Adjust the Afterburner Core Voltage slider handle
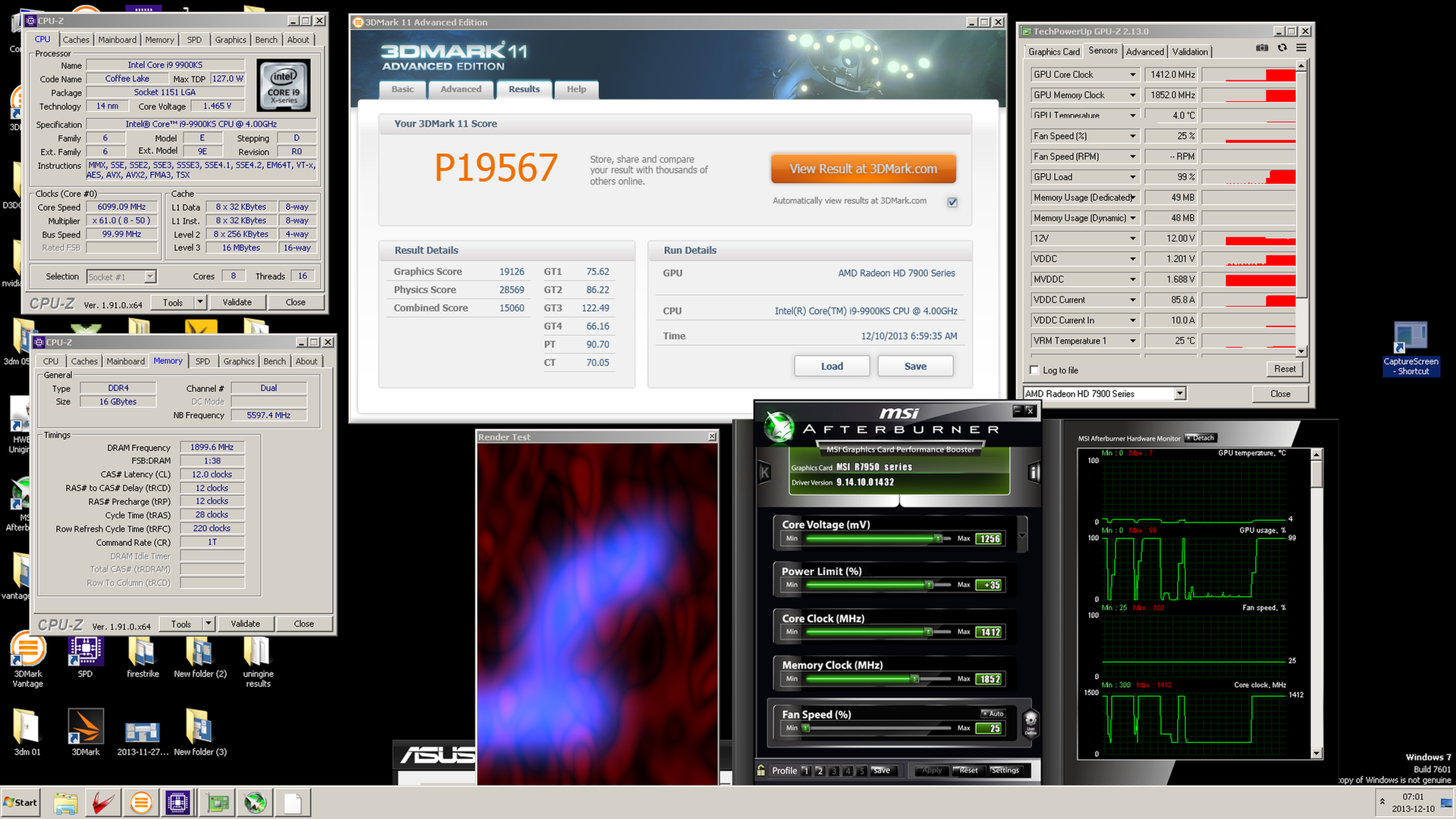Screen dimensions: 1456x819 pyautogui.click(x=938, y=538)
